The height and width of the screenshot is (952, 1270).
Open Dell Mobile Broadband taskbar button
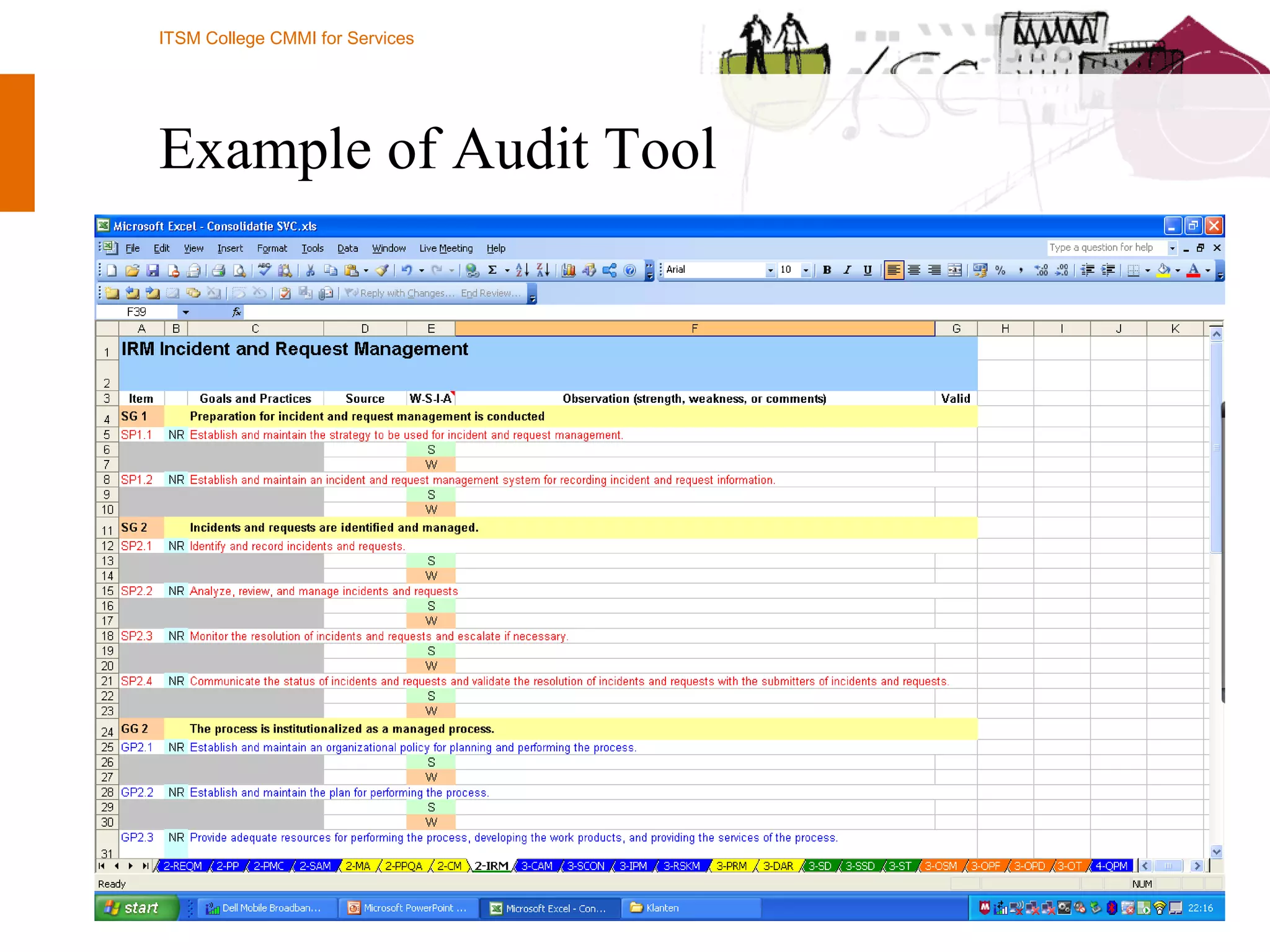pyautogui.click(x=268, y=908)
